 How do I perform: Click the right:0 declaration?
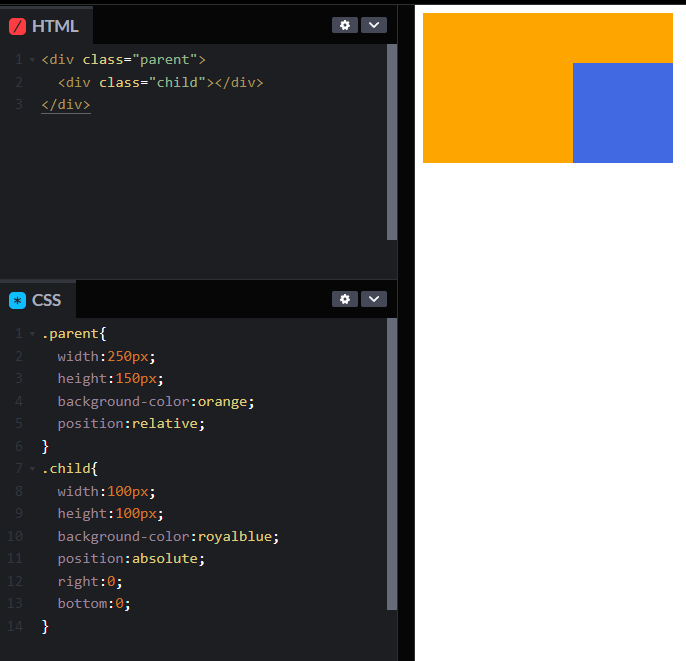(90, 581)
